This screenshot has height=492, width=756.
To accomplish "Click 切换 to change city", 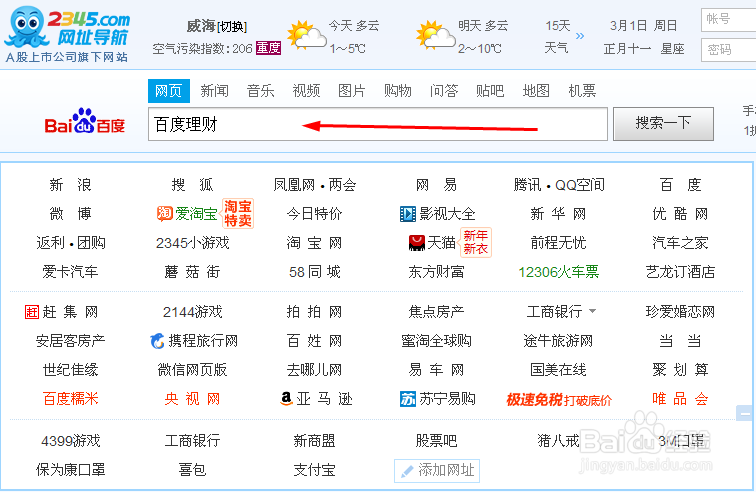I will (x=232, y=27).
